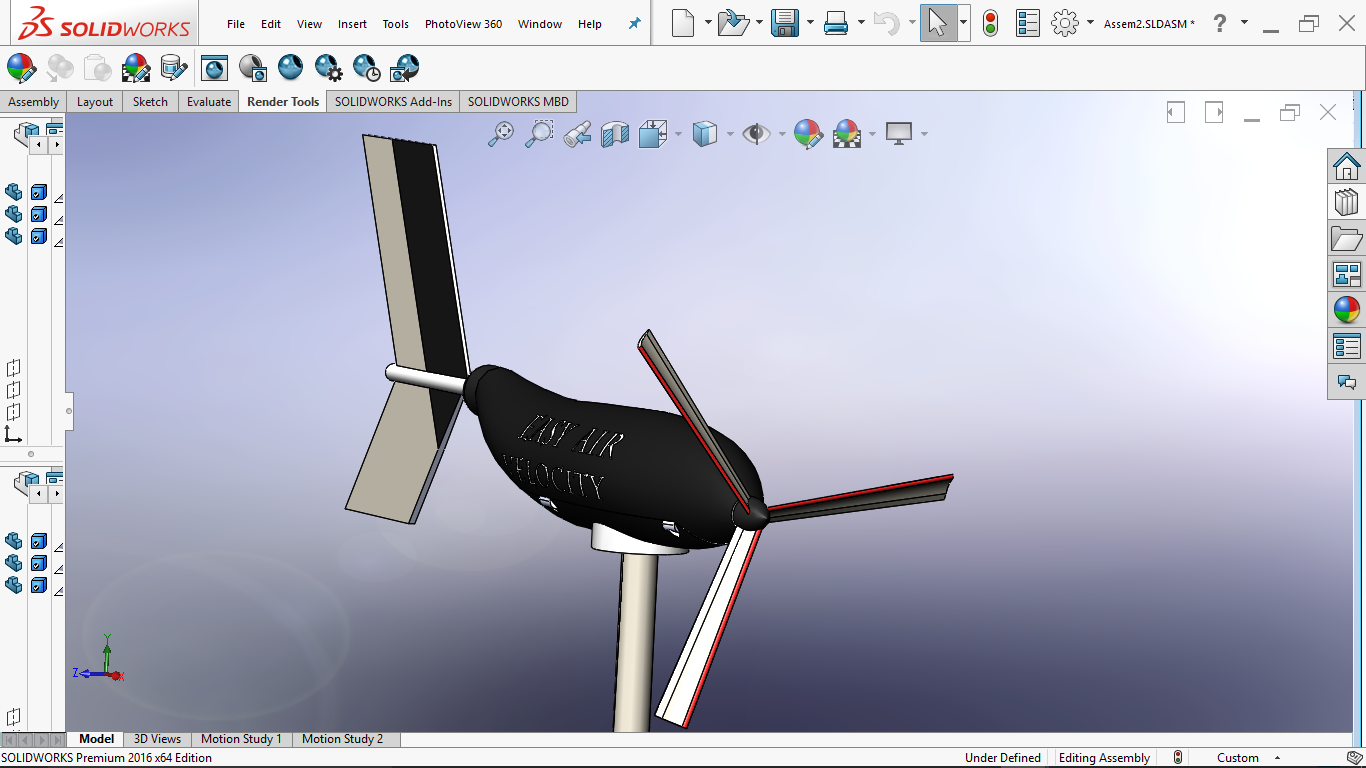Select Zoom to Area magnifier tool
This screenshot has width=1366, height=768.
539,133
